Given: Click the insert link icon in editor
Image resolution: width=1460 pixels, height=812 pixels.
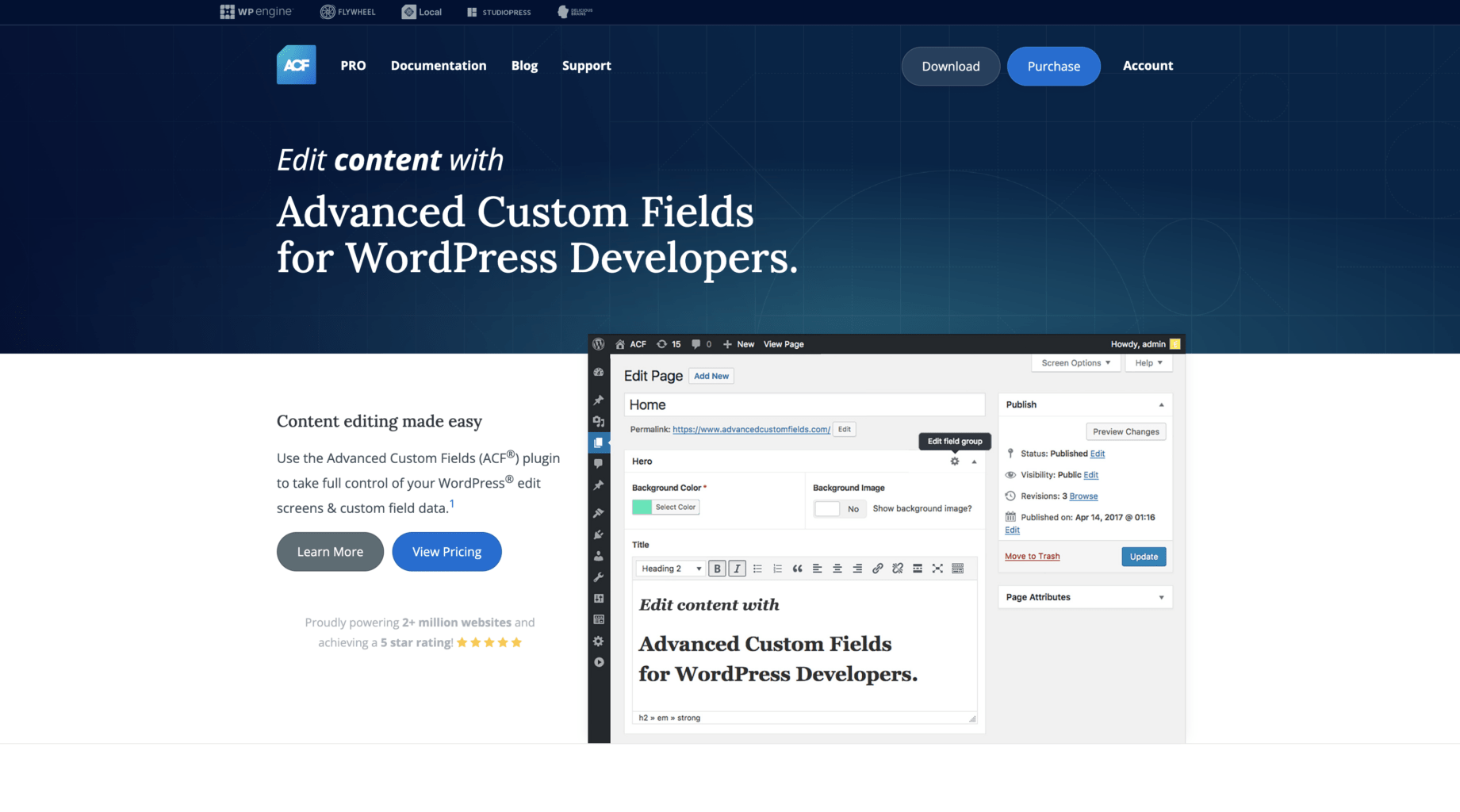Looking at the screenshot, I should [877, 569].
